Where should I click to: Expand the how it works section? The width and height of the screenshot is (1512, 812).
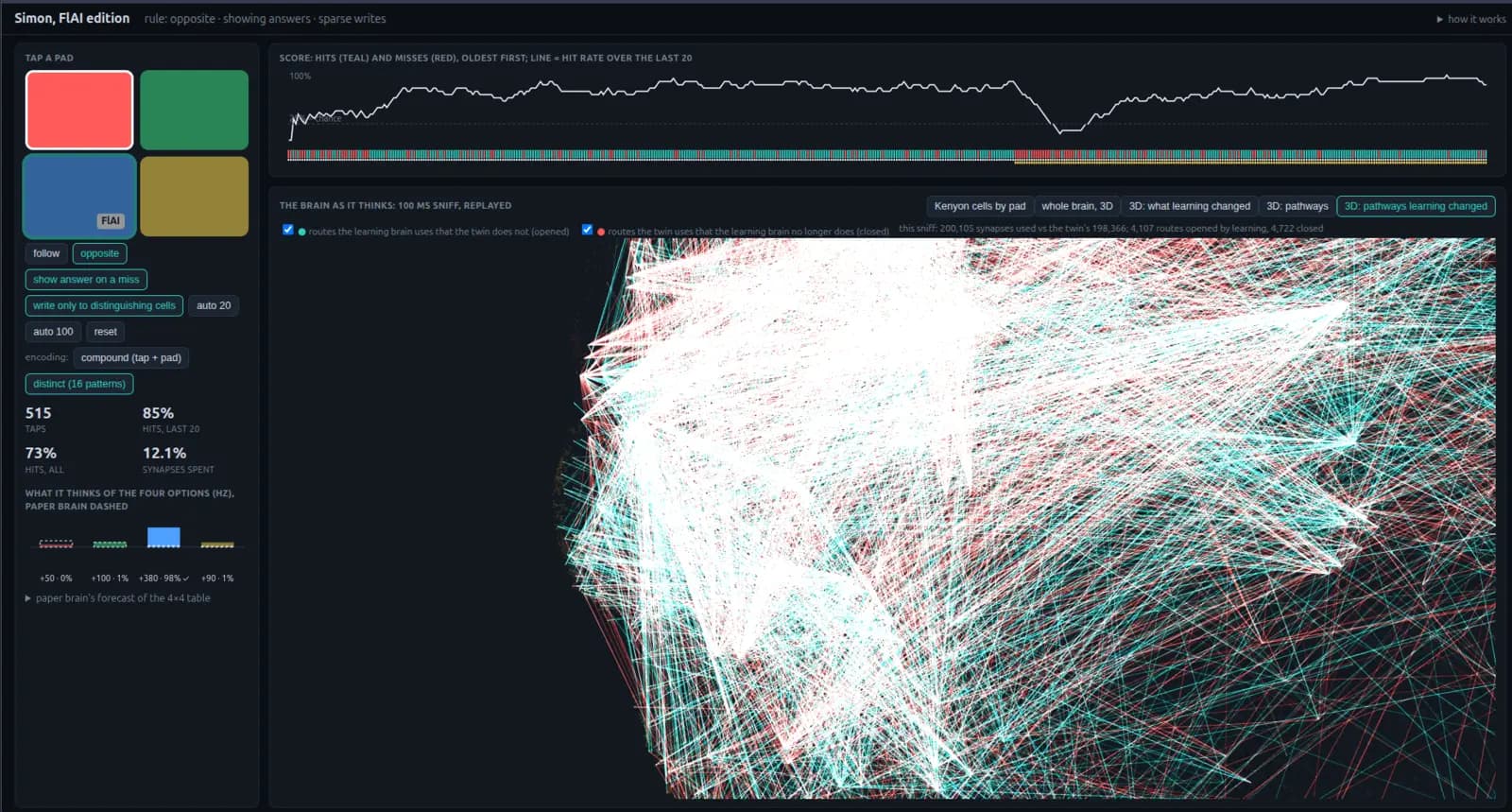[1471, 19]
